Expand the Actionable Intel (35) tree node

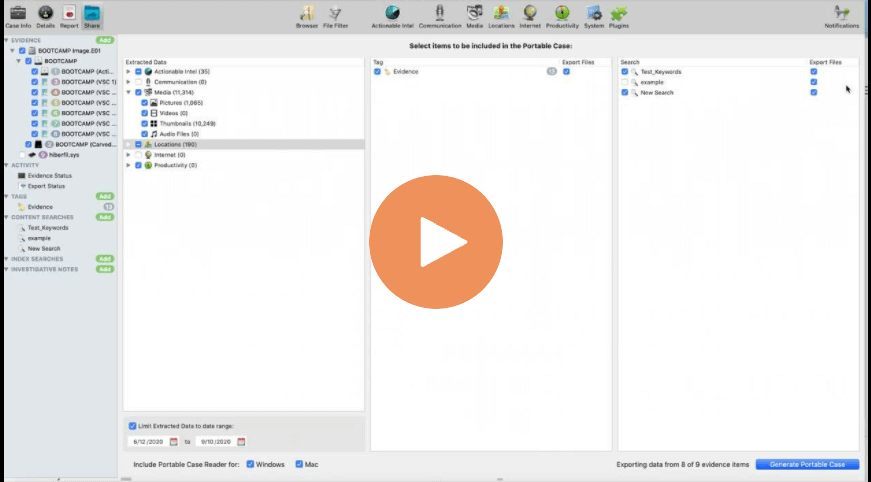(x=128, y=72)
